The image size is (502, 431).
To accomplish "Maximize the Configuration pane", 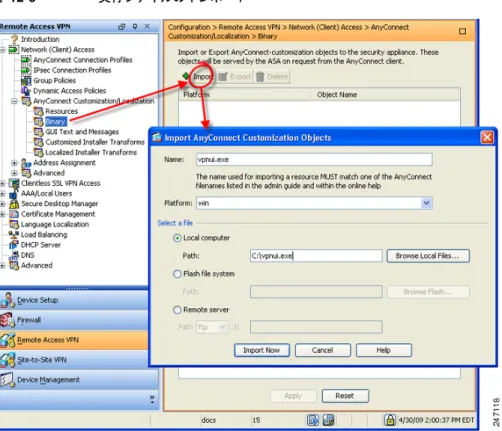I will coord(462,31).
